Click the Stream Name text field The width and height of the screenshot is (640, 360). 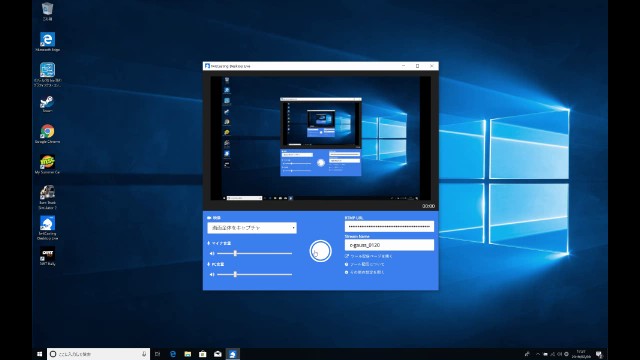tap(389, 245)
